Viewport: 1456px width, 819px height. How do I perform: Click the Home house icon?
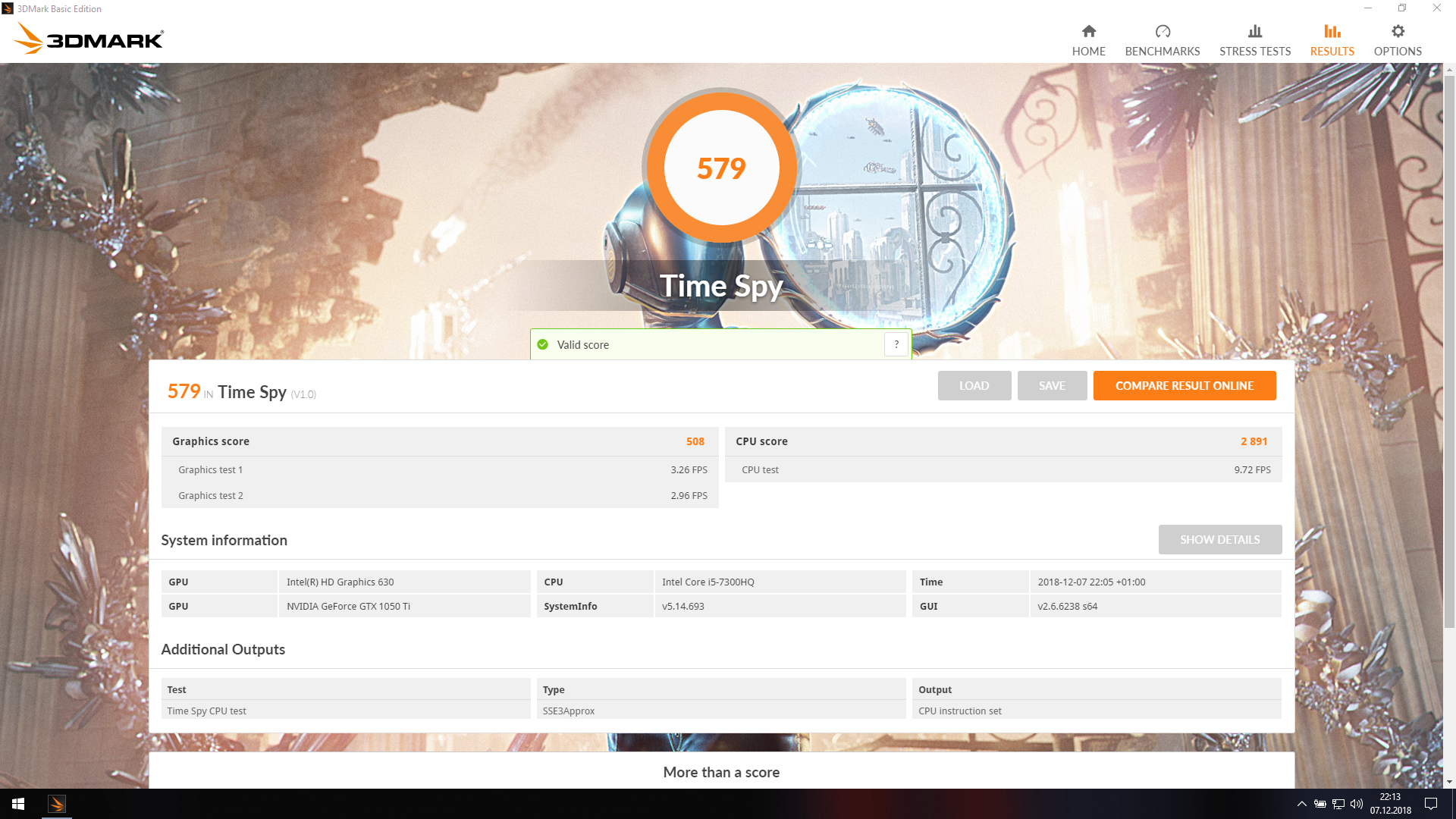click(x=1088, y=31)
